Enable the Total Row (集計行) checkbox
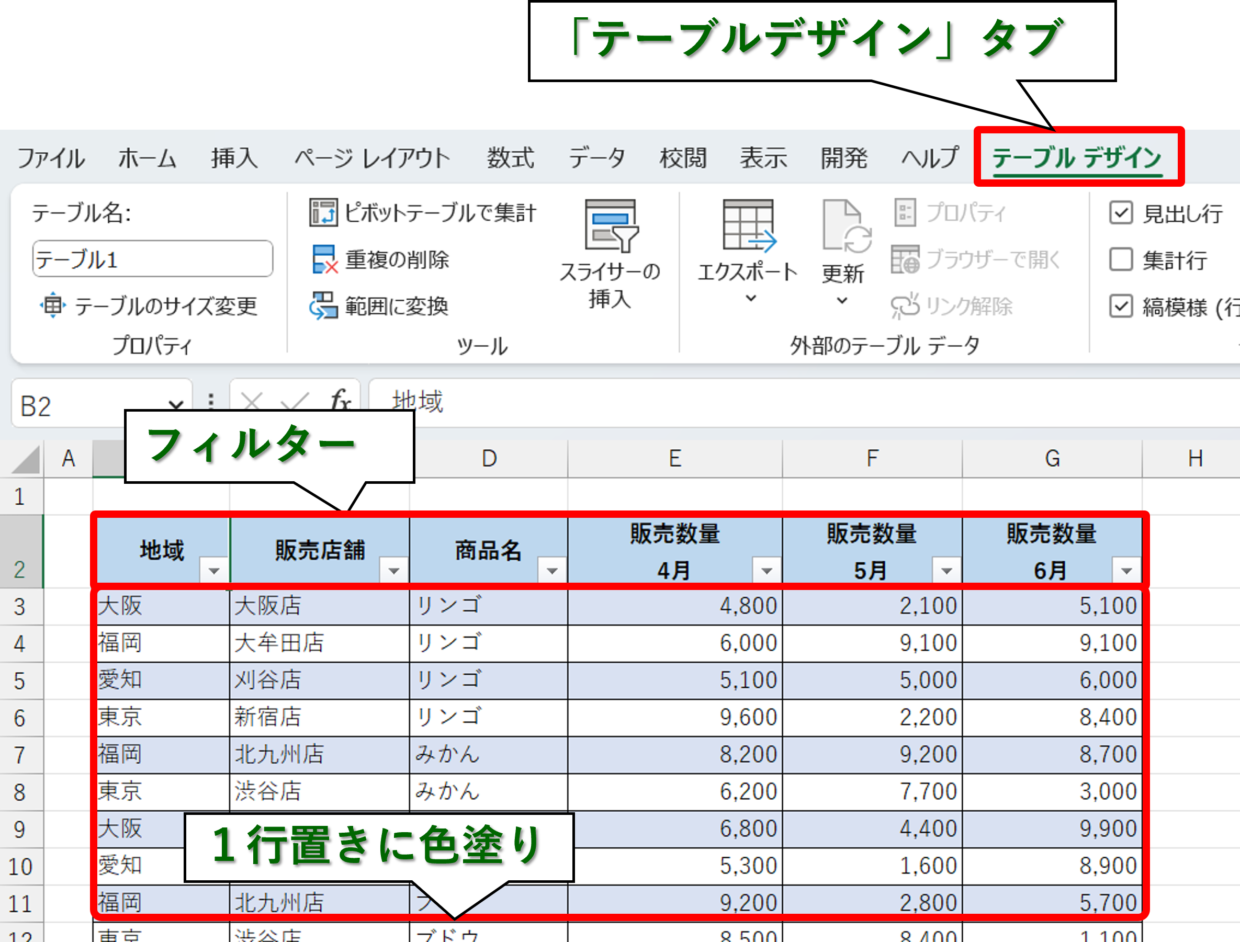Image resolution: width=1240 pixels, height=942 pixels. click(1121, 260)
